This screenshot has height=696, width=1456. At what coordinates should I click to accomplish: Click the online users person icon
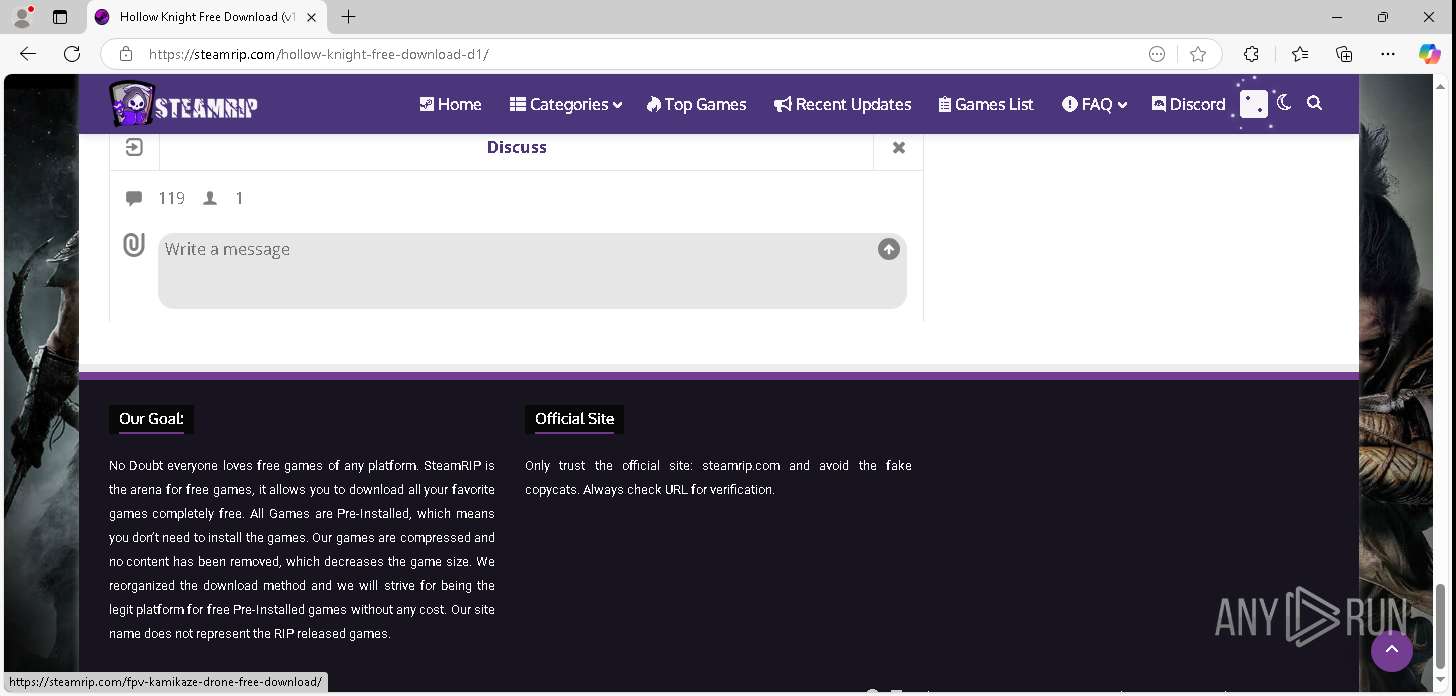point(210,198)
